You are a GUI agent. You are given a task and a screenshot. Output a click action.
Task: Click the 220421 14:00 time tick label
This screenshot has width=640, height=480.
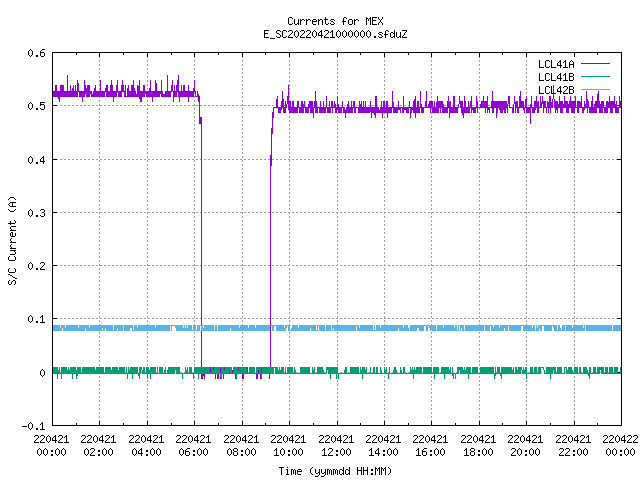[383, 446]
